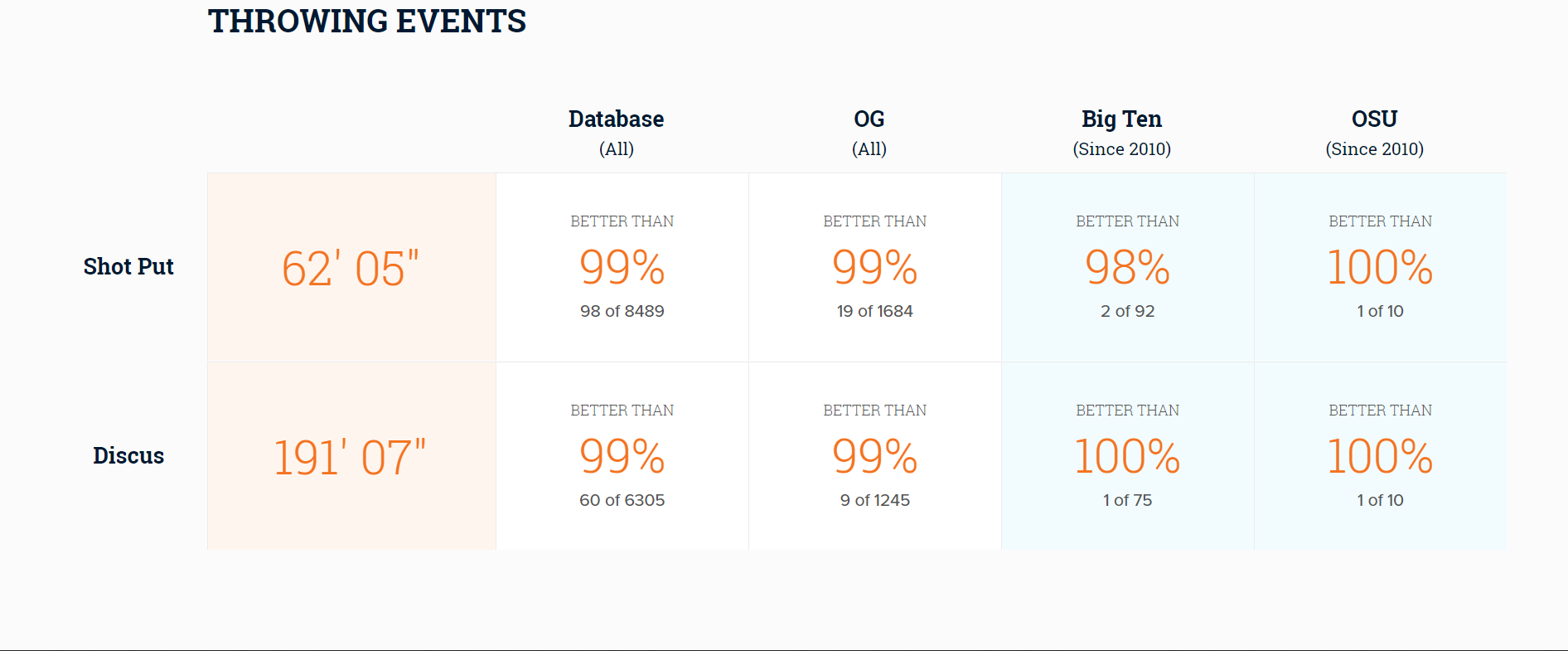Click the (Since 2010) label under Big Ten
Screen dimensions: 1568x651
[x=1121, y=149]
